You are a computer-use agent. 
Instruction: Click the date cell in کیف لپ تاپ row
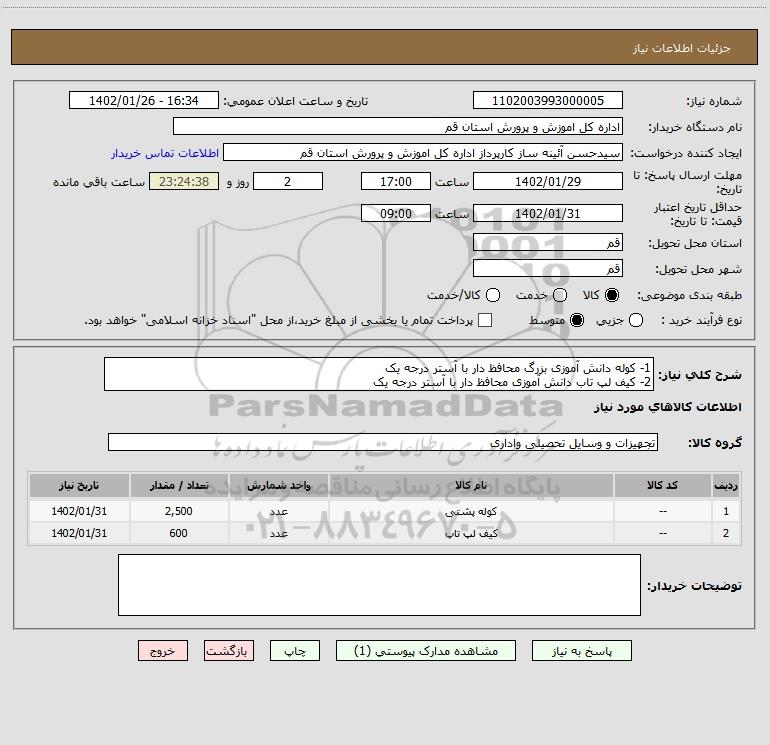point(79,533)
